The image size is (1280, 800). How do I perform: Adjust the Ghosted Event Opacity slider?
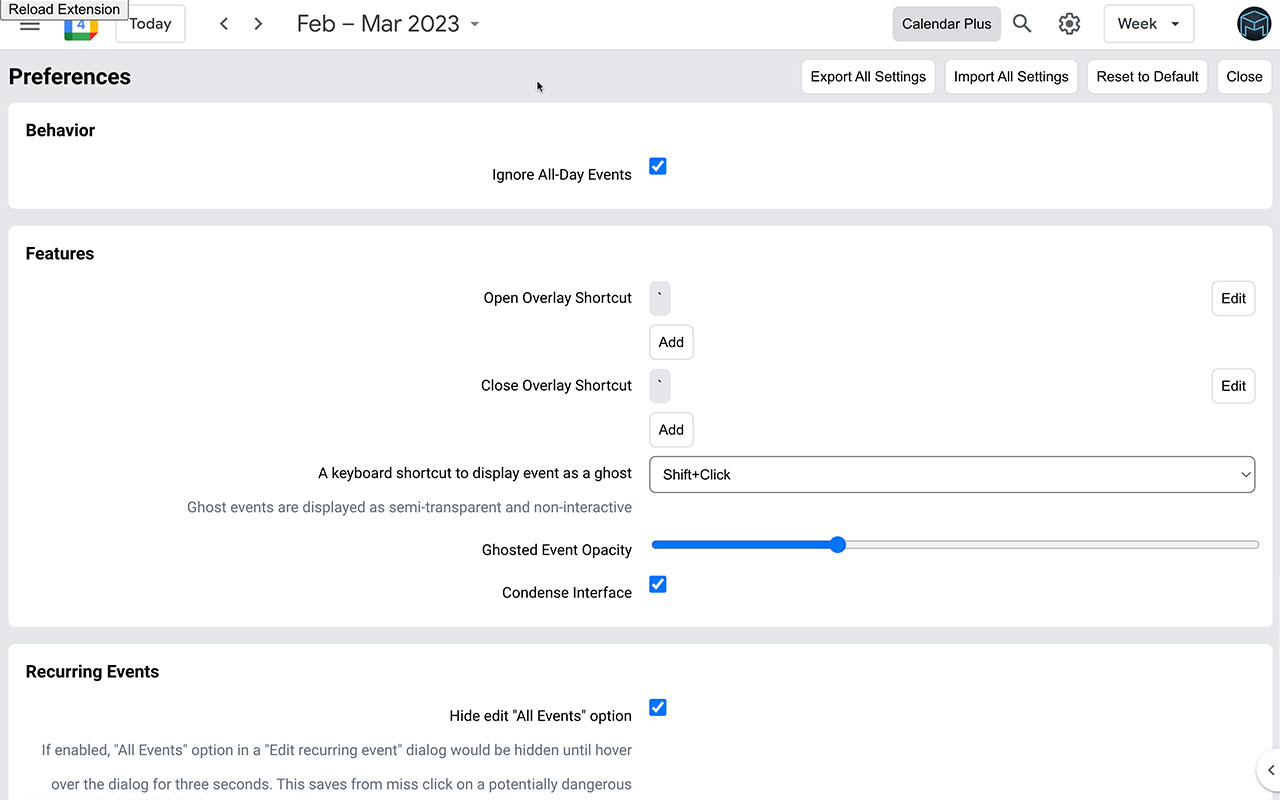click(x=837, y=544)
